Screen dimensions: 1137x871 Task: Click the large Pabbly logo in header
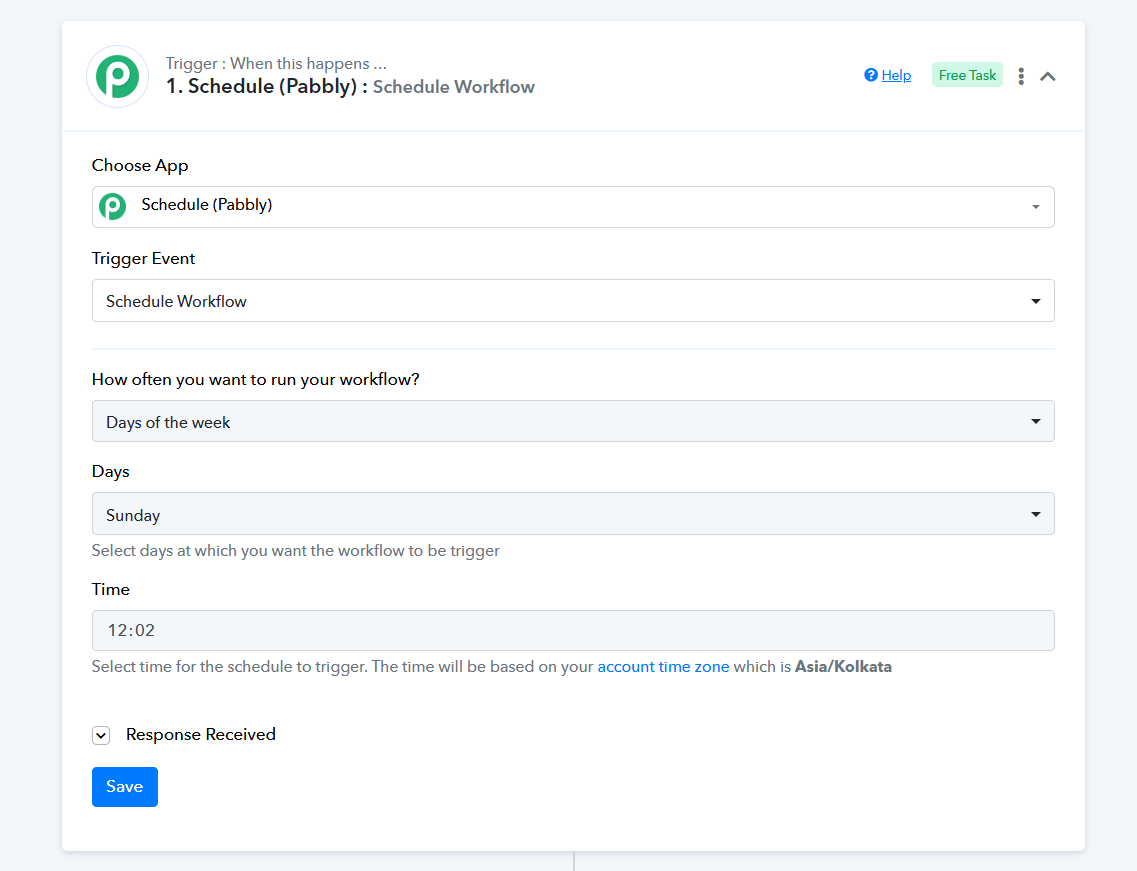117,76
